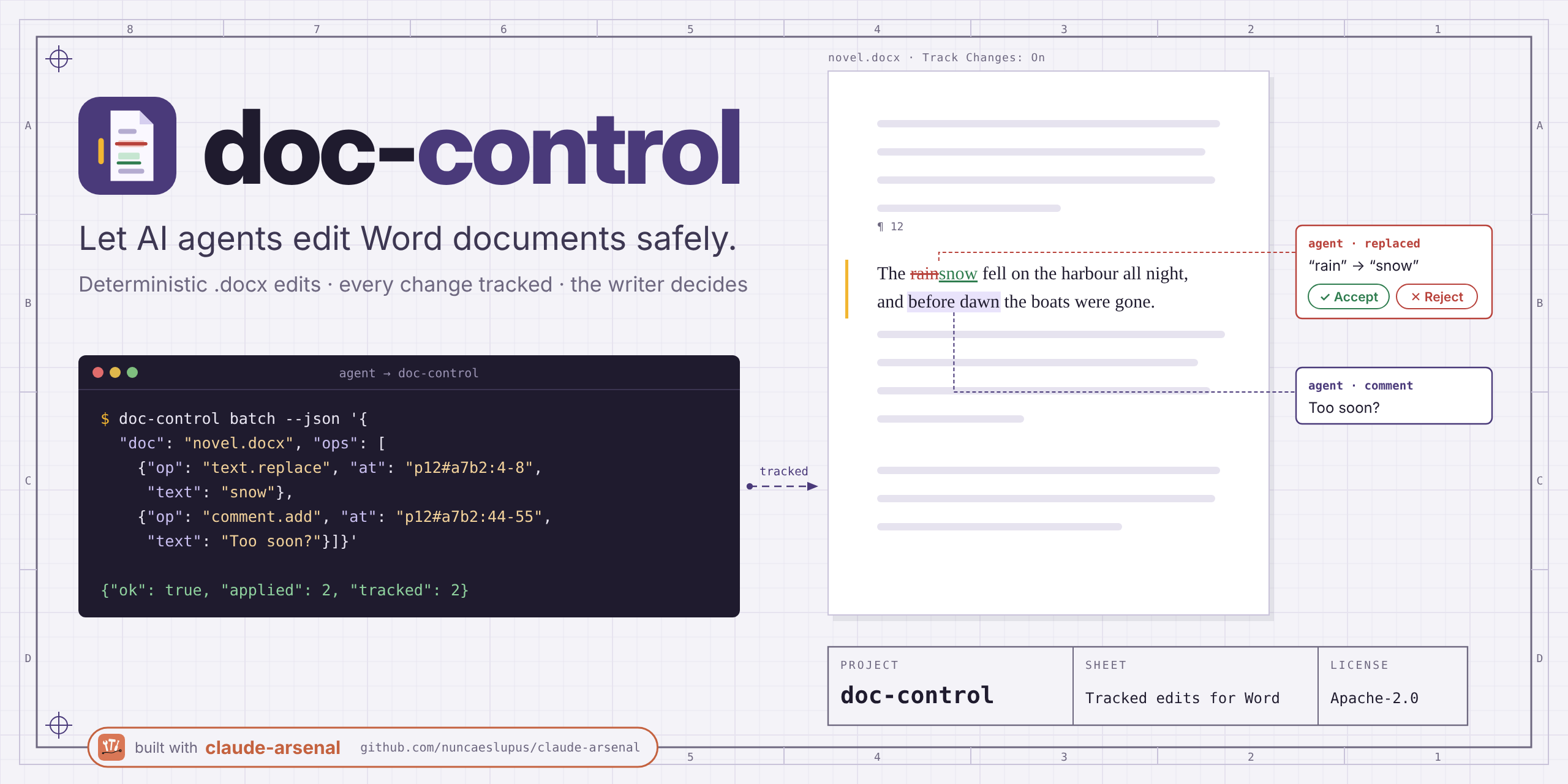This screenshot has width=1568, height=784.
Task: Click the tracked dashed arrow head
Action: pyautogui.click(x=813, y=486)
